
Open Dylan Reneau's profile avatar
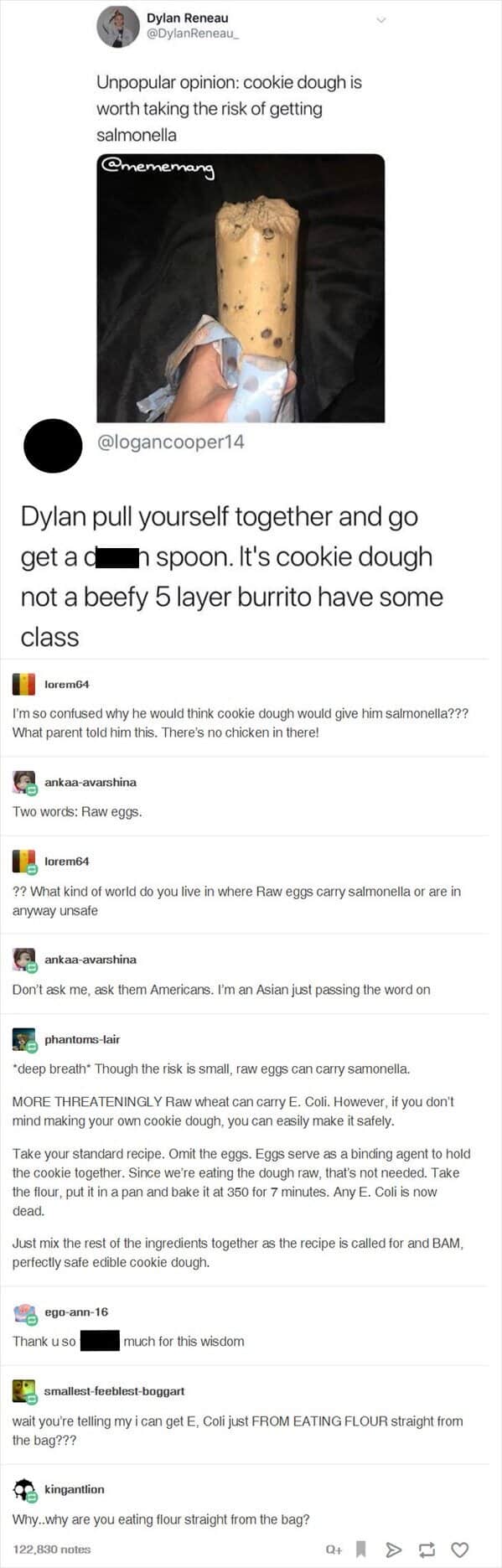[x=117, y=26]
